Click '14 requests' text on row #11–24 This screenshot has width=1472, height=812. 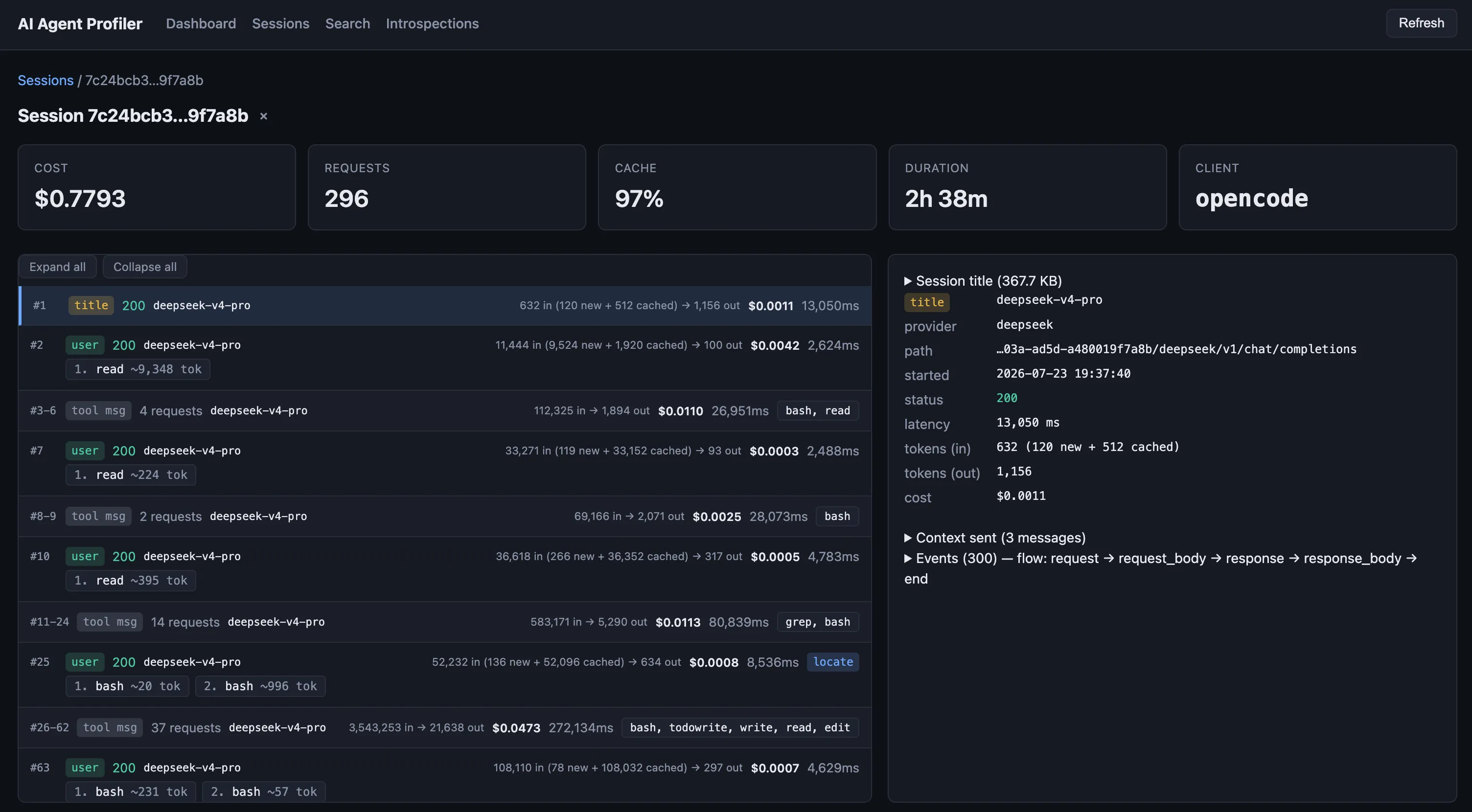click(185, 622)
